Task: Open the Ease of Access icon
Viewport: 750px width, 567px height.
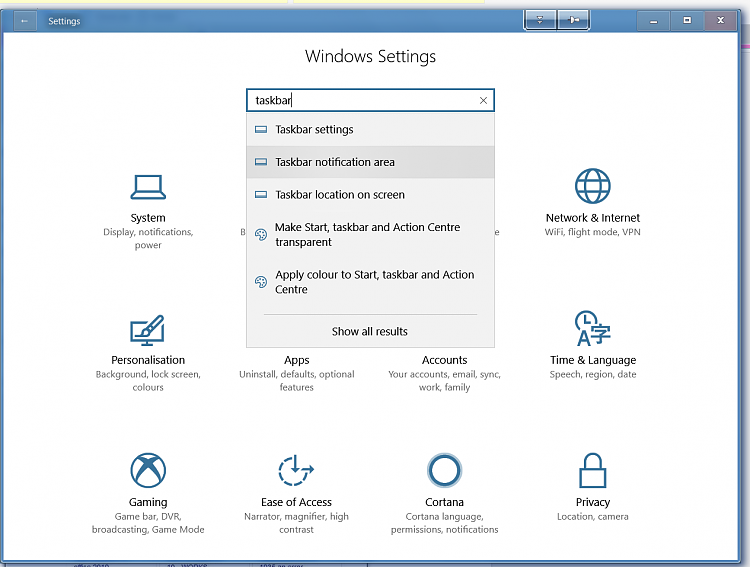Action: click(x=296, y=470)
